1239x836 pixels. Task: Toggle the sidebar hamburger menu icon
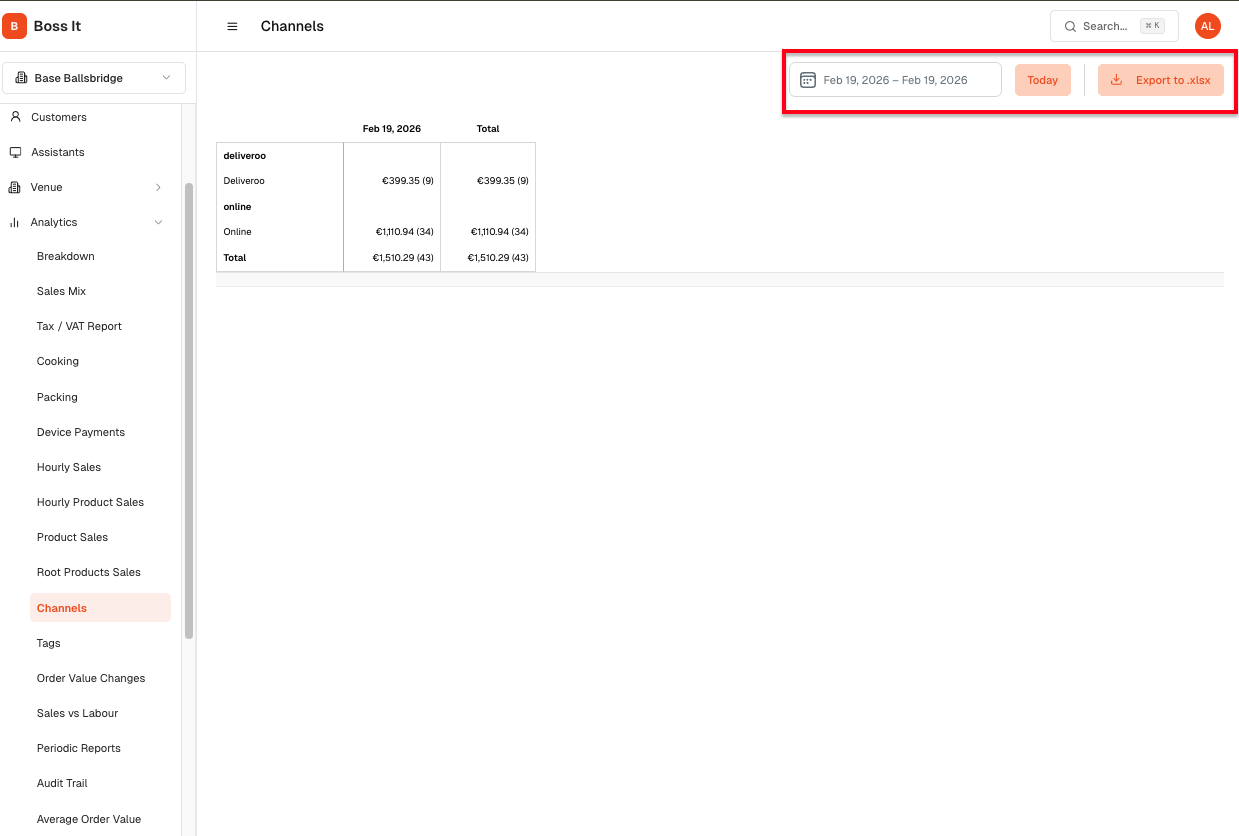pyautogui.click(x=232, y=27)
